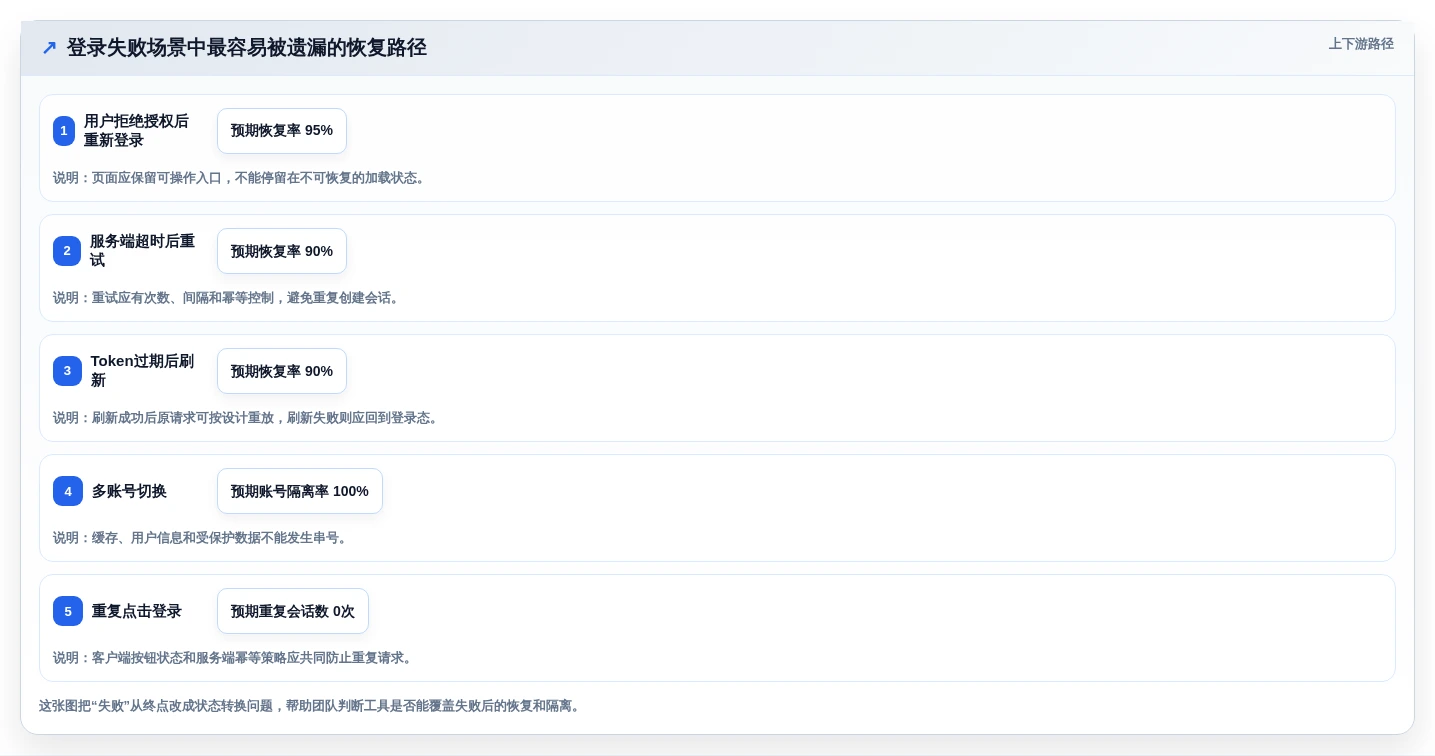Click step number badge 5
Screen dimensions: 1435x756
68,611
